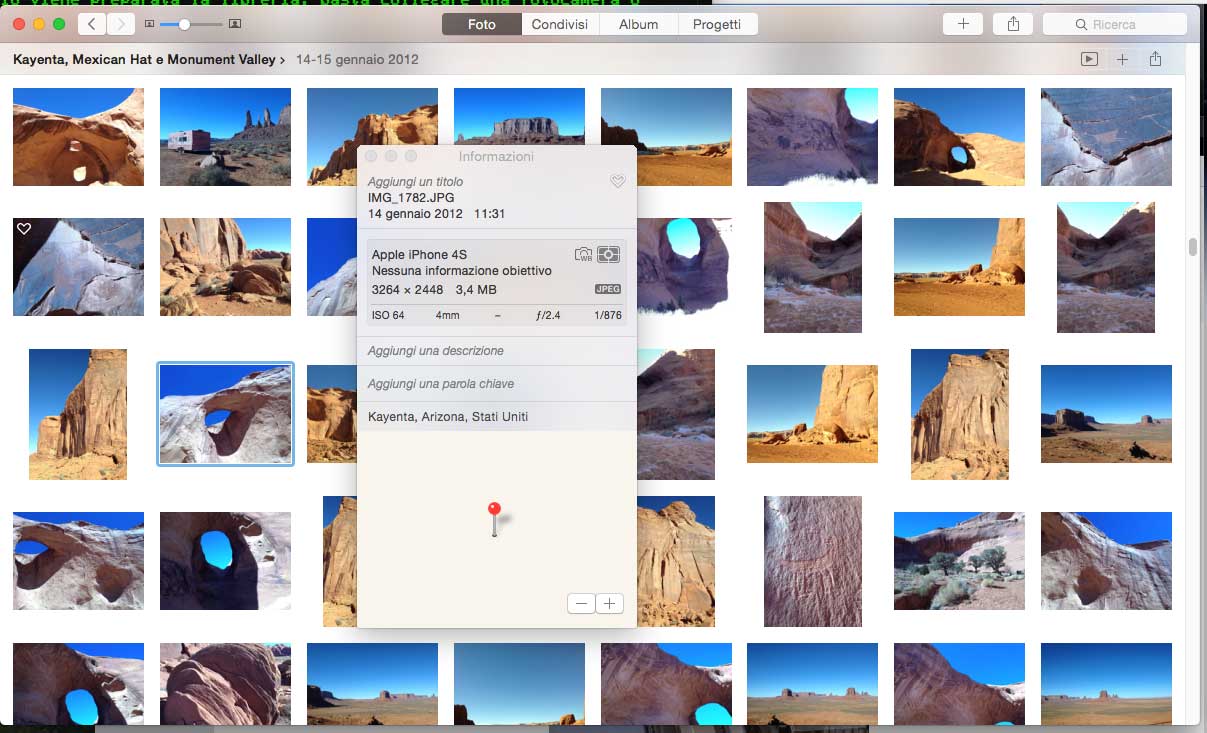Image resolution: width=1207 pixels, height=733 pixels.
Task: Click the Kayenta, Arizona, Stati Uniti location
Action: [x=448, y=417]
